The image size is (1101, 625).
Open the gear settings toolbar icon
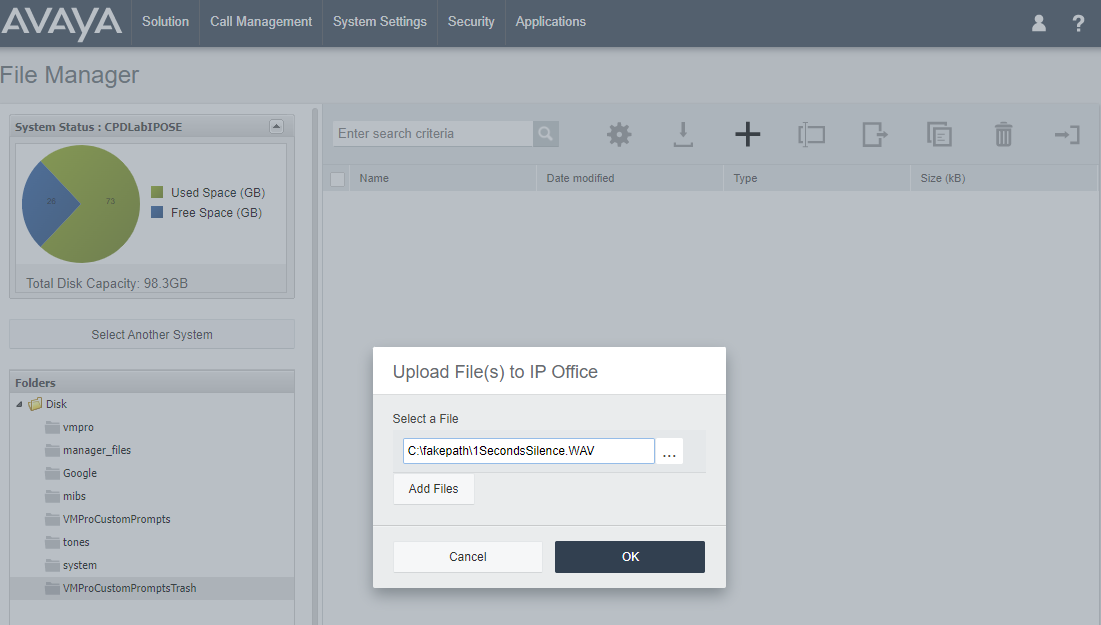619,134
